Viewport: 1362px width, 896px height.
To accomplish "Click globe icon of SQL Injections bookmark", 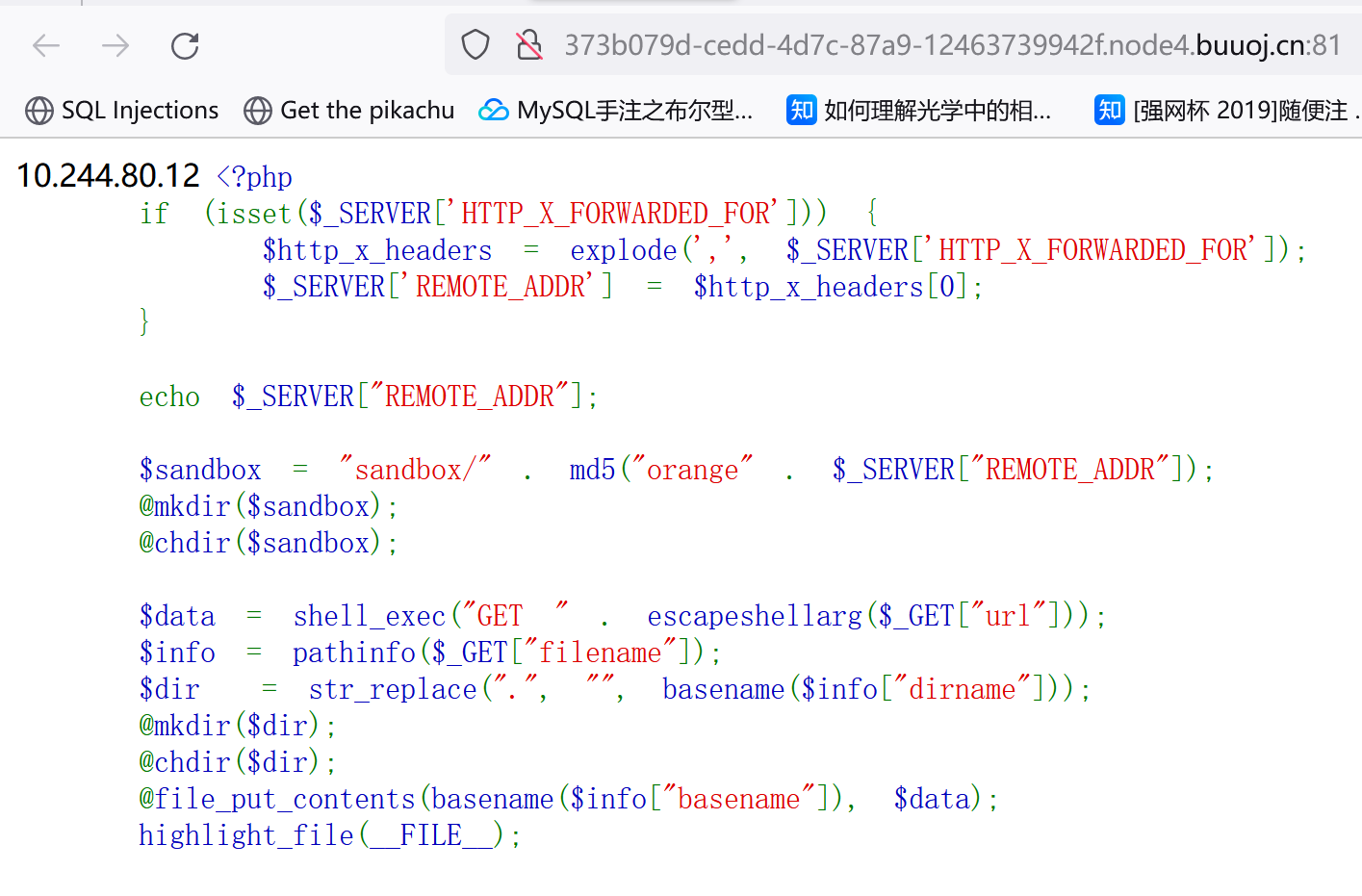I will click(39, 111).
